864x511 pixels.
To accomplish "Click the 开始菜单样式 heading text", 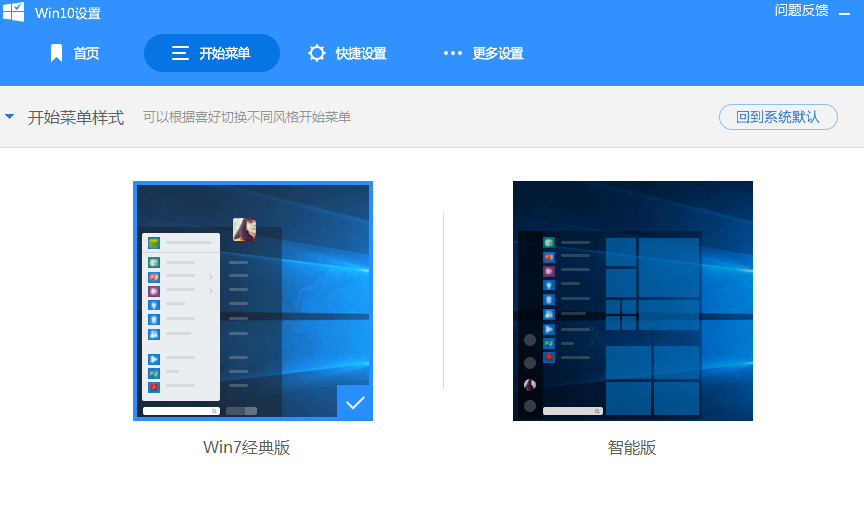I will (x=76, y=117).
